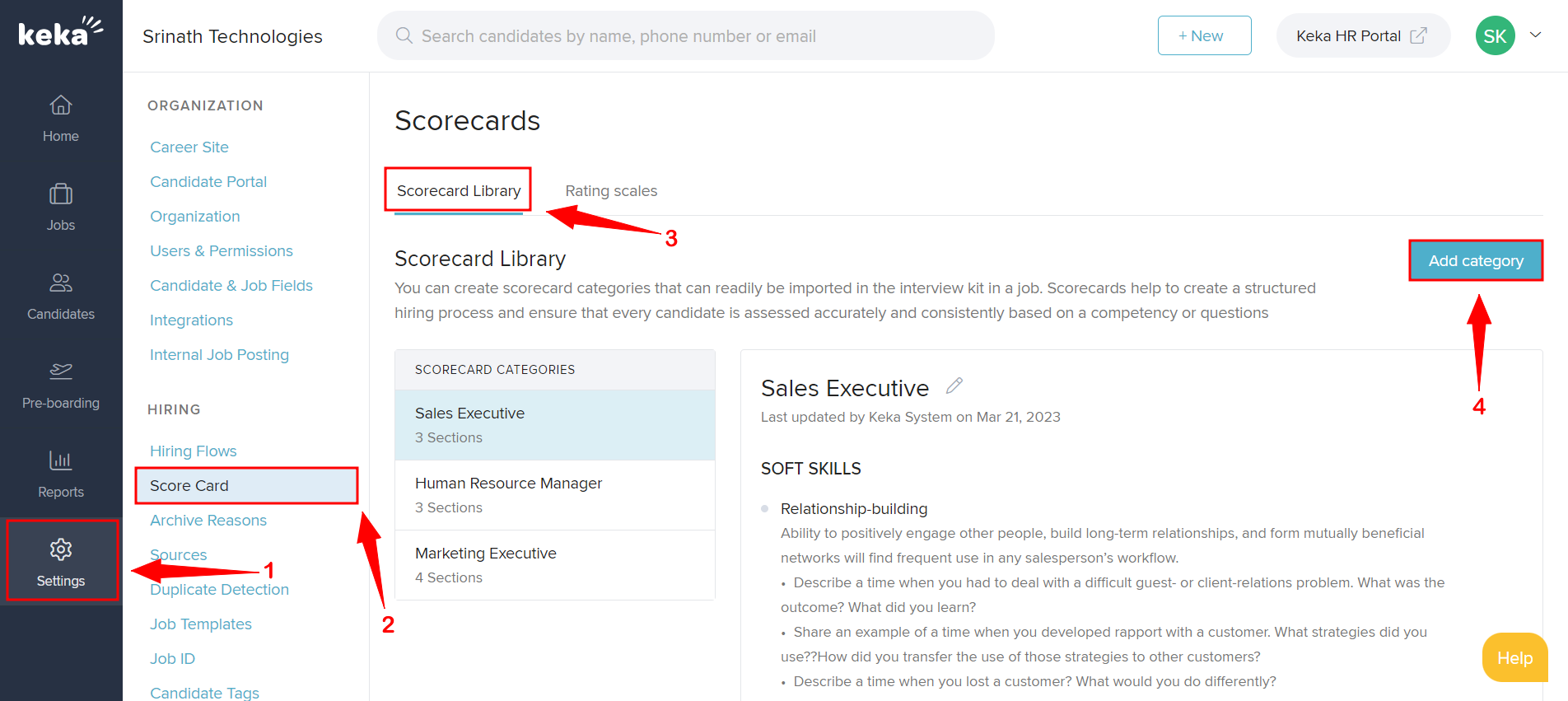1568x701 pixels.
Task: Open the Pre-boarding icon
Action: [61, 372]
